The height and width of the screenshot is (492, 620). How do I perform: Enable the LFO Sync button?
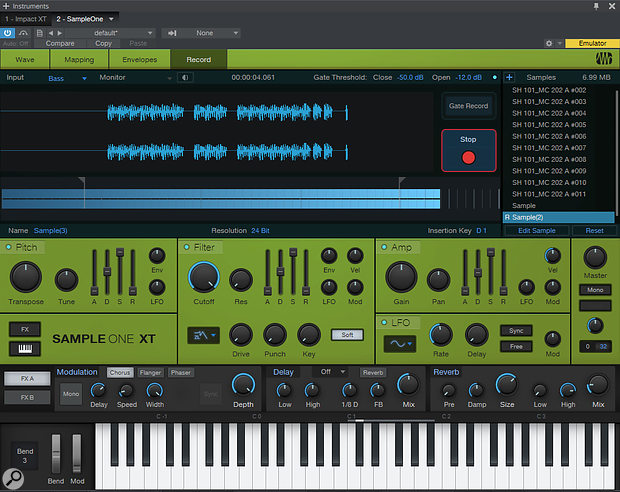[516, 331]
